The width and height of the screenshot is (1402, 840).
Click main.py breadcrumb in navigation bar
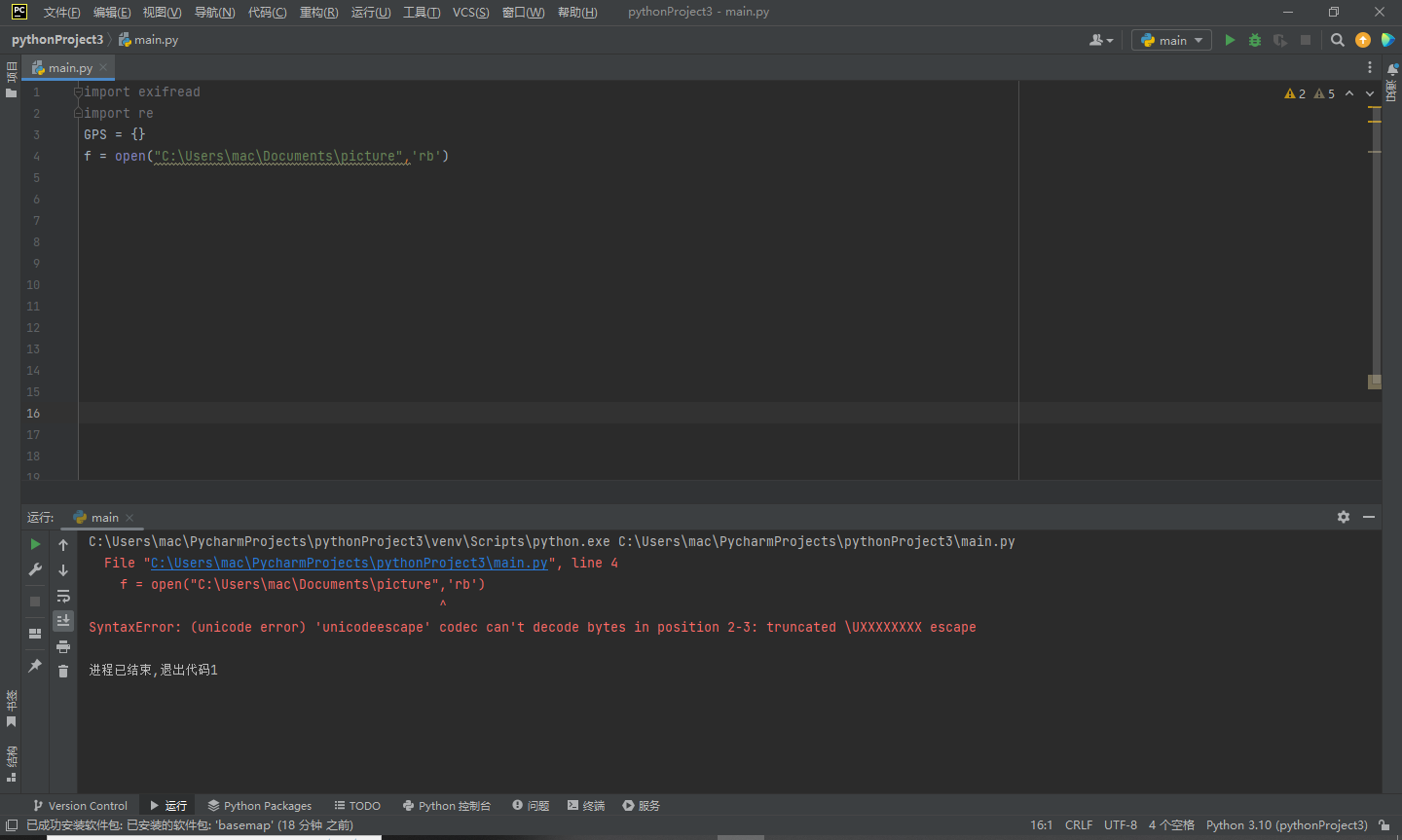pos(149,40)
